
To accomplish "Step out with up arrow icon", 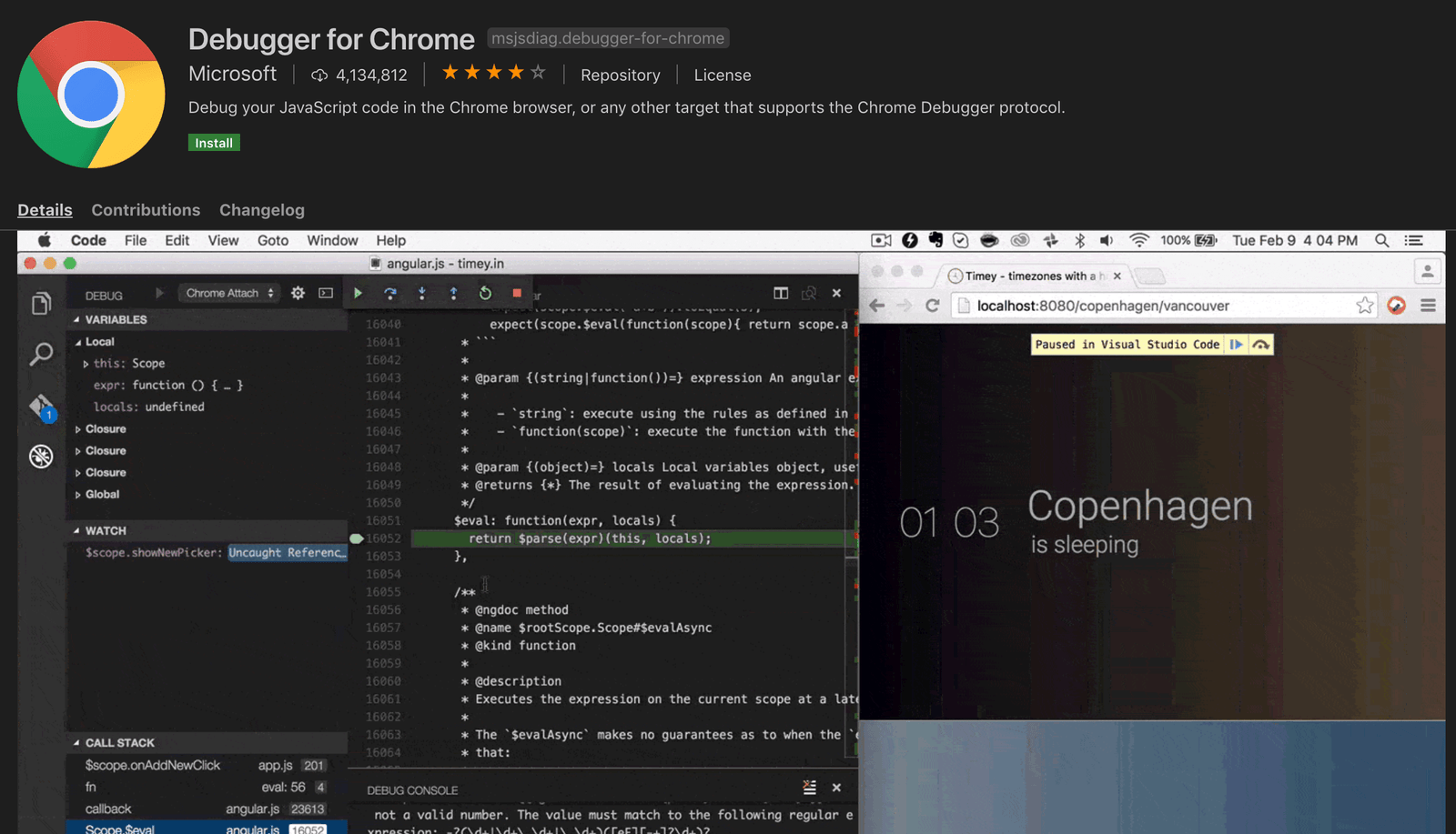I will (453, 293).
